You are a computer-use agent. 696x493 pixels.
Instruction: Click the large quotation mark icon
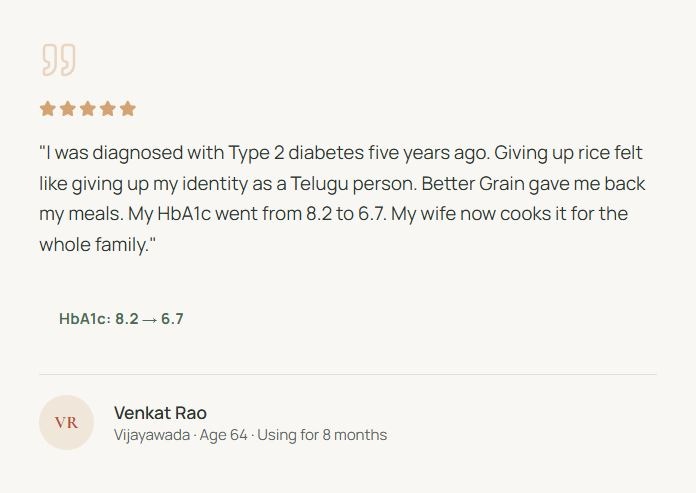58,60
